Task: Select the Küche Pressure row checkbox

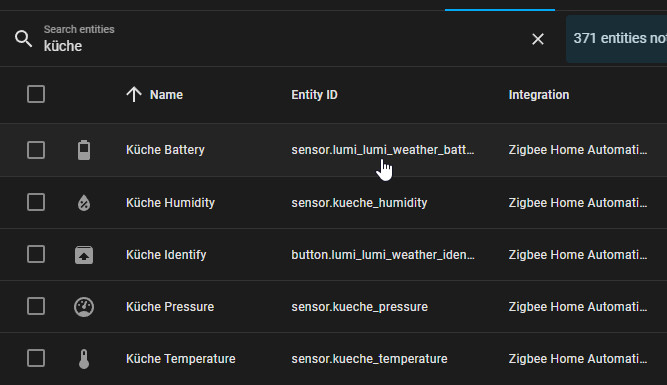Action: click(x=36, y=306)
